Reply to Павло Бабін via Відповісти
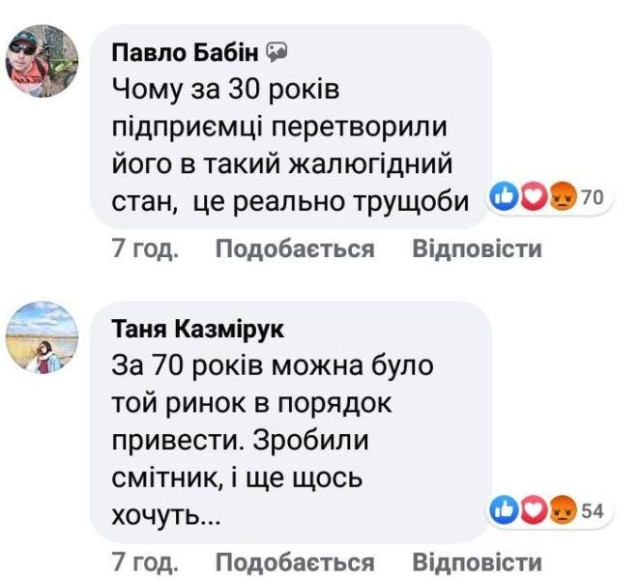Viewport: 640px width, 580px height. tap(477, 249)
